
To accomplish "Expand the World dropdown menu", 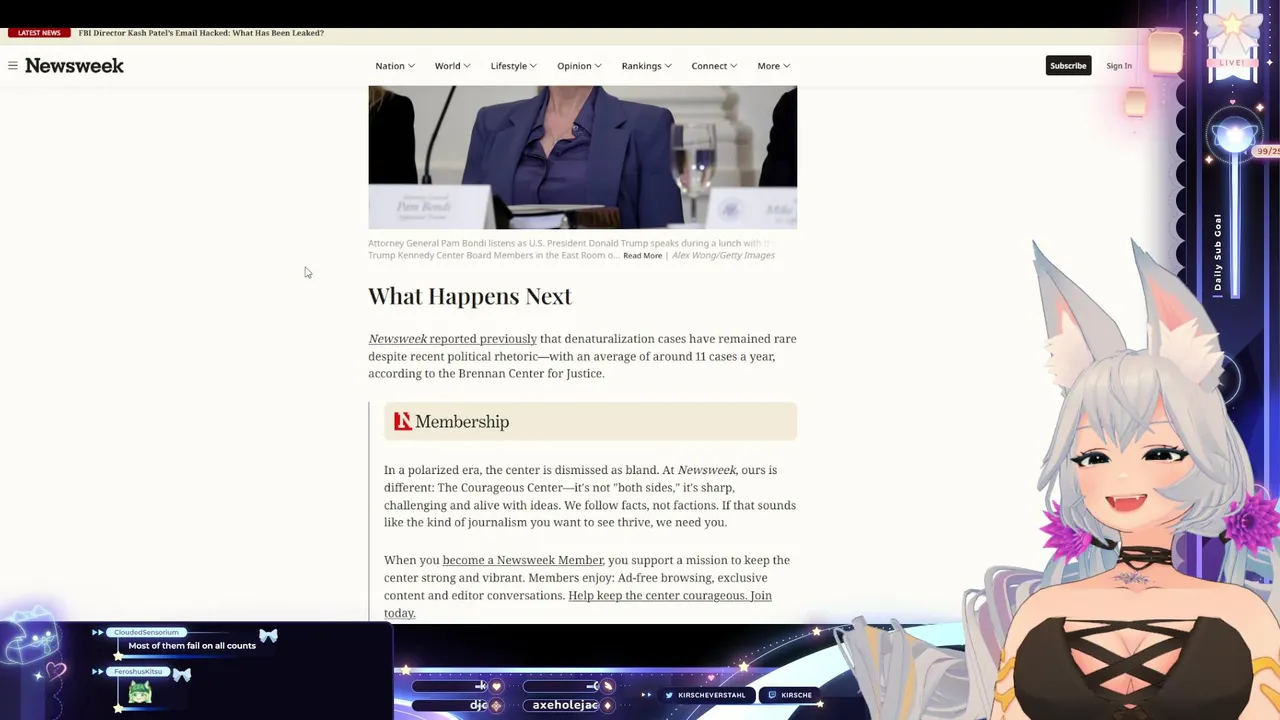I will click(x=452, y=66).
